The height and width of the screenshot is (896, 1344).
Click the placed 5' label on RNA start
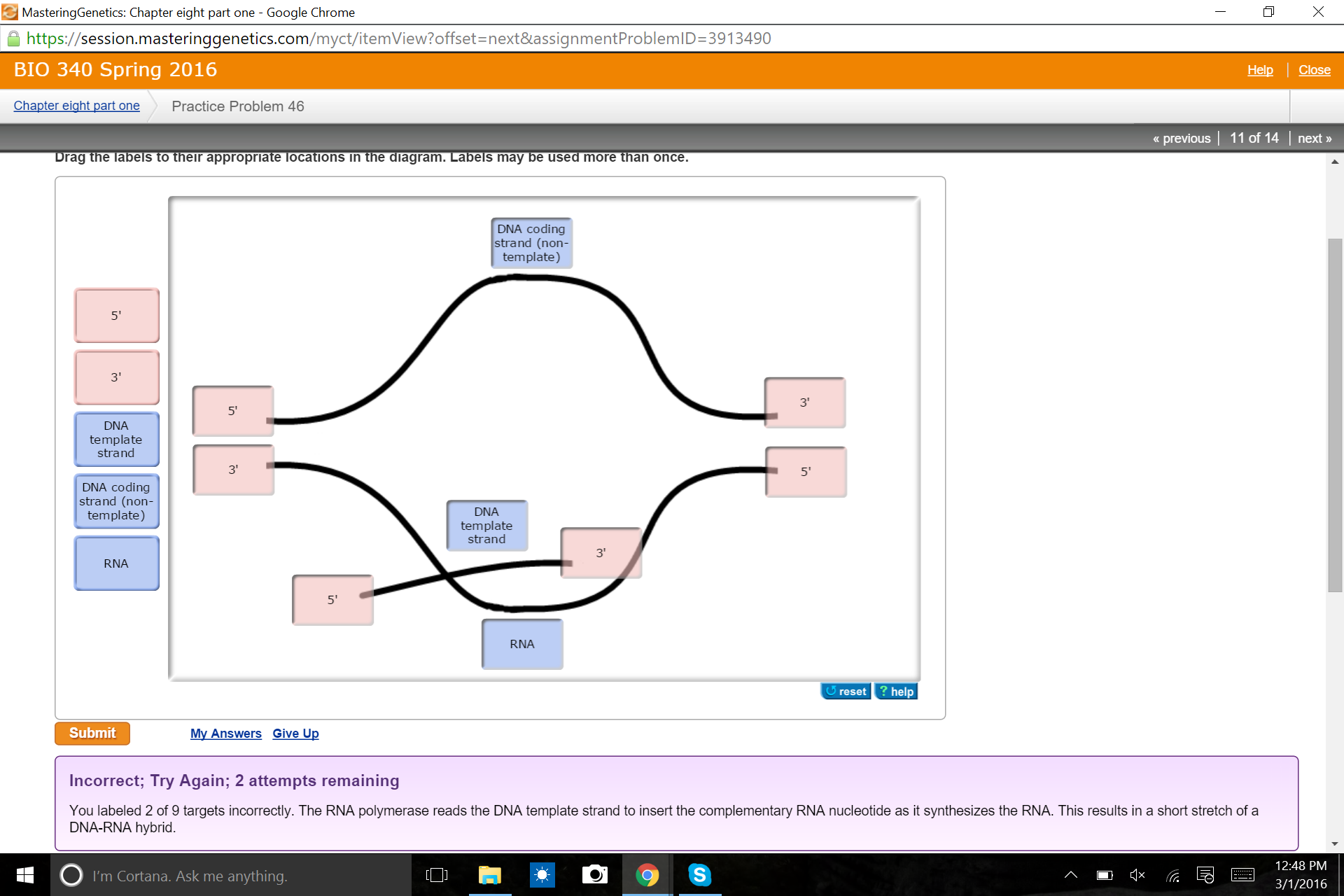click(332, 600)
